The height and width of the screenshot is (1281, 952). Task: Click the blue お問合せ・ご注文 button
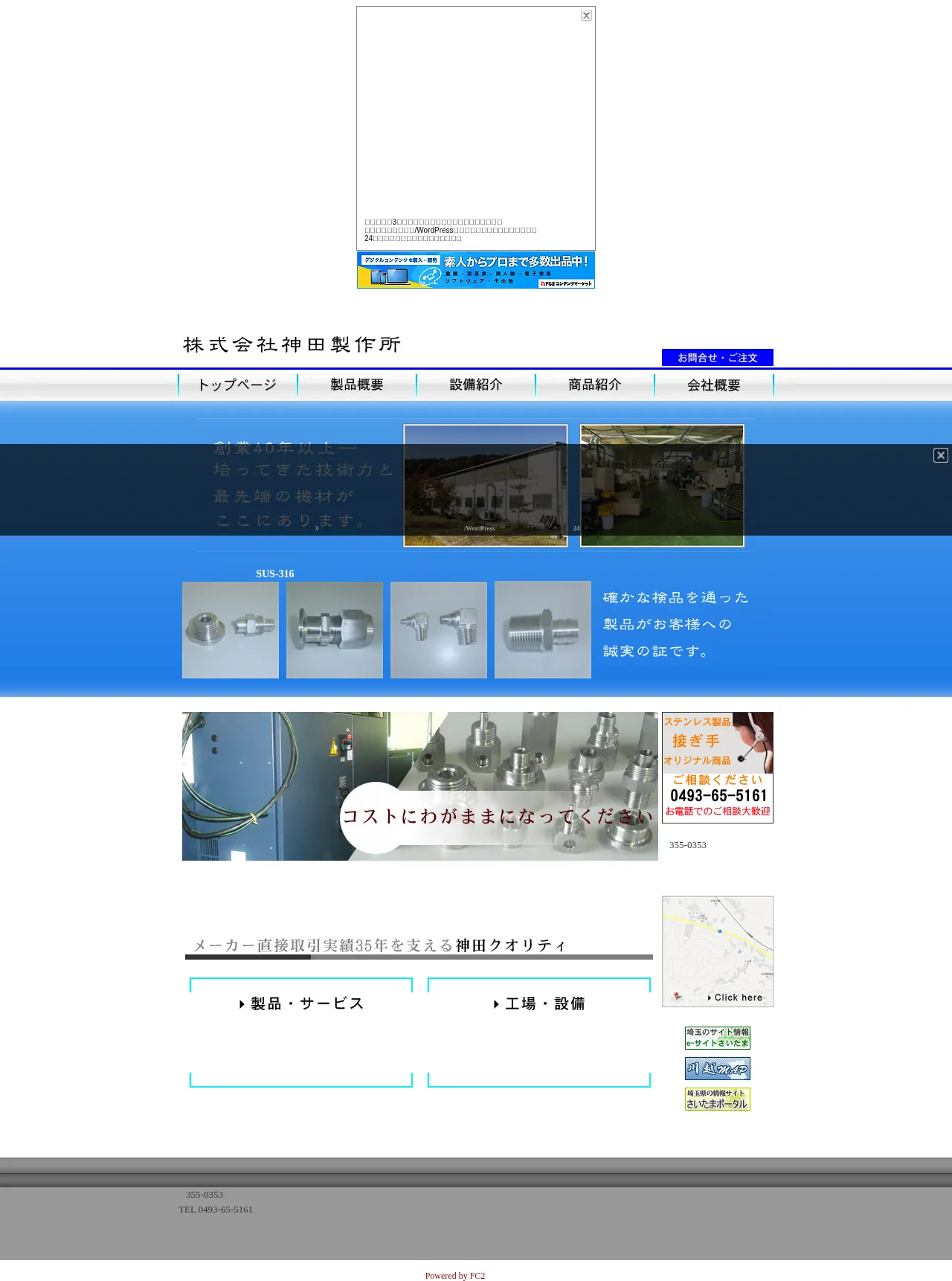[717, 358]
